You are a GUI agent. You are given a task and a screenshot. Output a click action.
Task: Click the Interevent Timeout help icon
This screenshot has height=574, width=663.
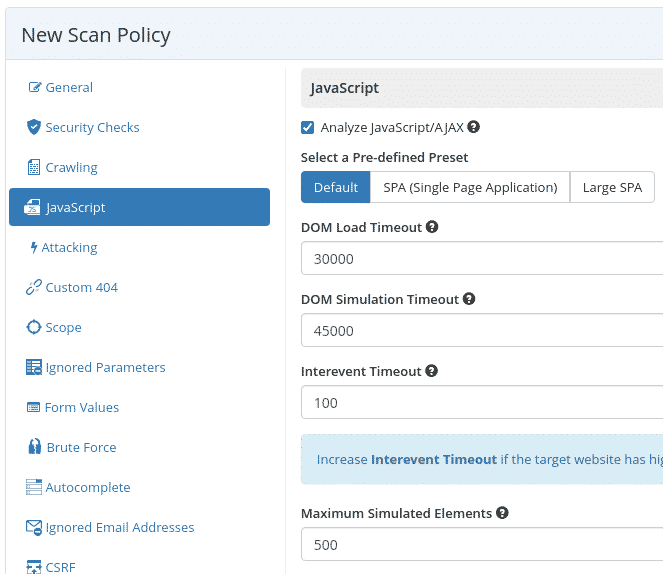tap(432, 371)
